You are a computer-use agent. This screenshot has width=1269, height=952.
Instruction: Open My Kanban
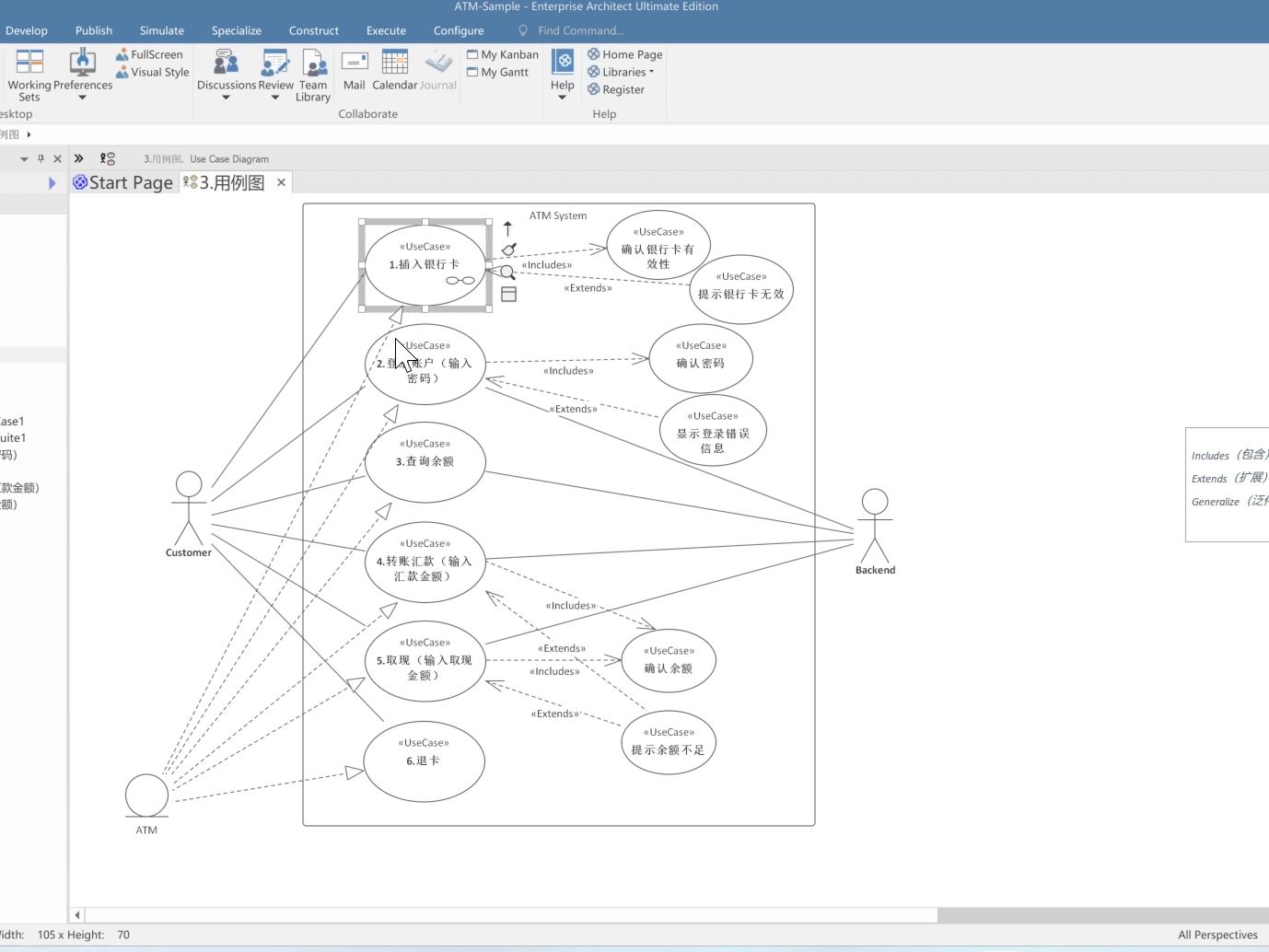[503, 54]
